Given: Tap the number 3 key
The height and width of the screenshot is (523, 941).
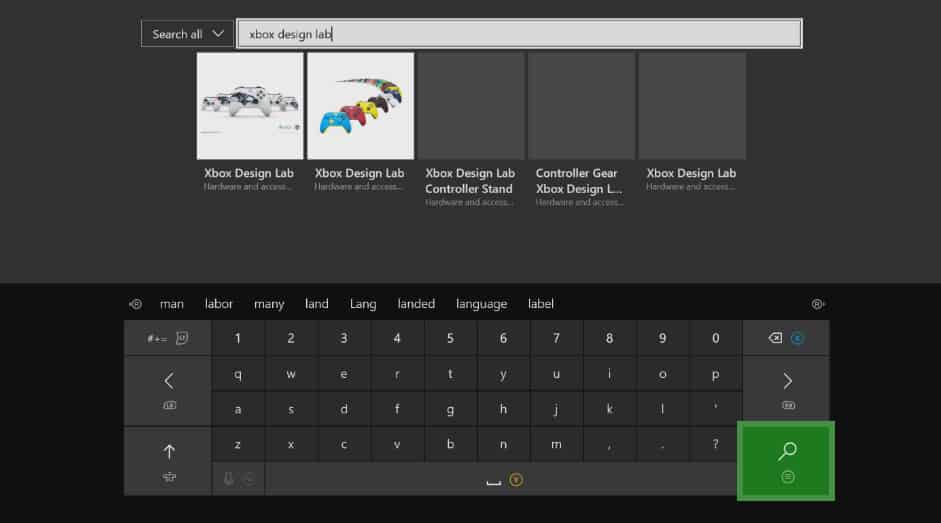Looking at the screenshot, I should tap(344, 338).
